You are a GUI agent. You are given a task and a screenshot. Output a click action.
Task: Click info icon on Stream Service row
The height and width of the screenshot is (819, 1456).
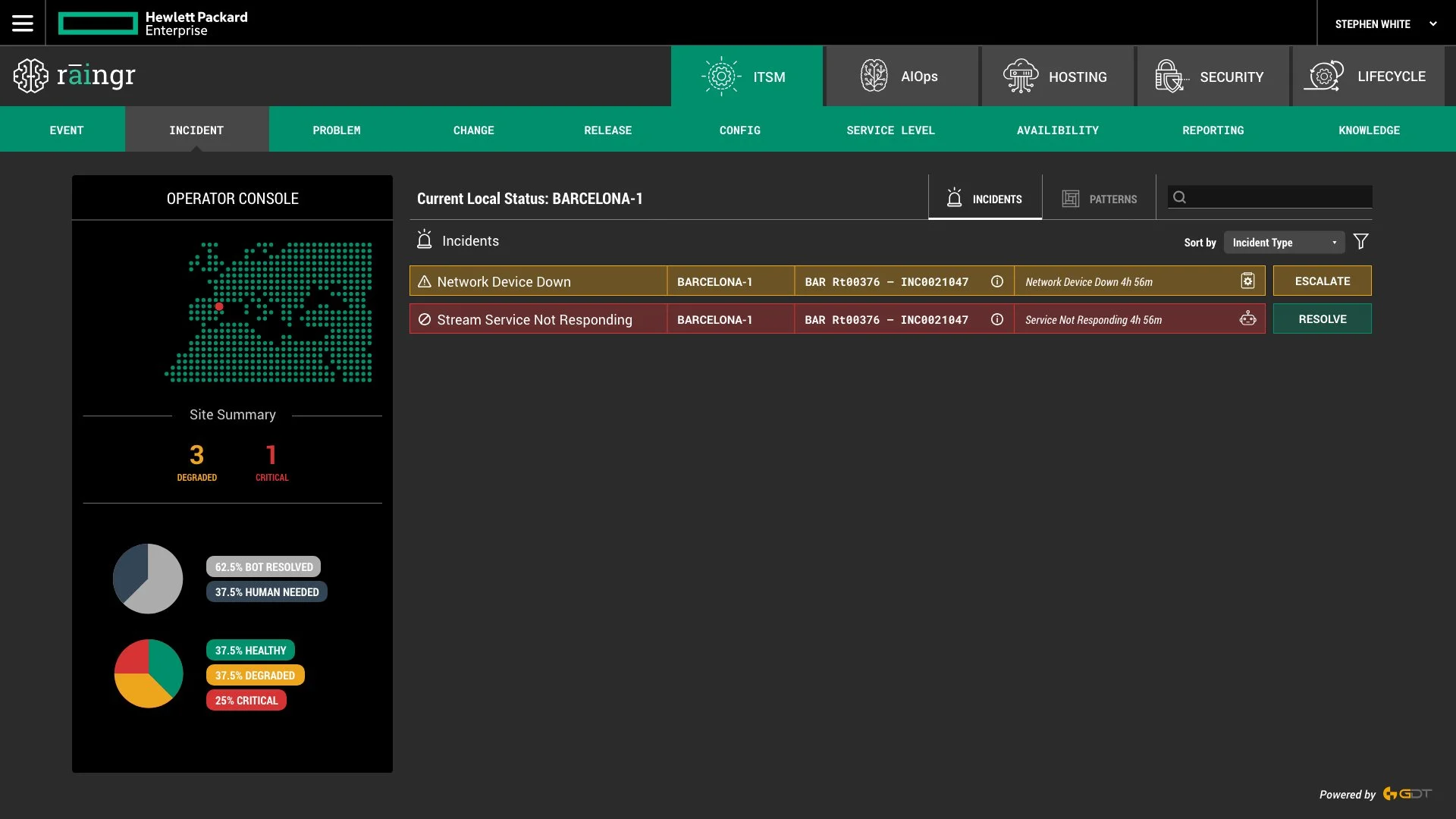coord(997,320)
